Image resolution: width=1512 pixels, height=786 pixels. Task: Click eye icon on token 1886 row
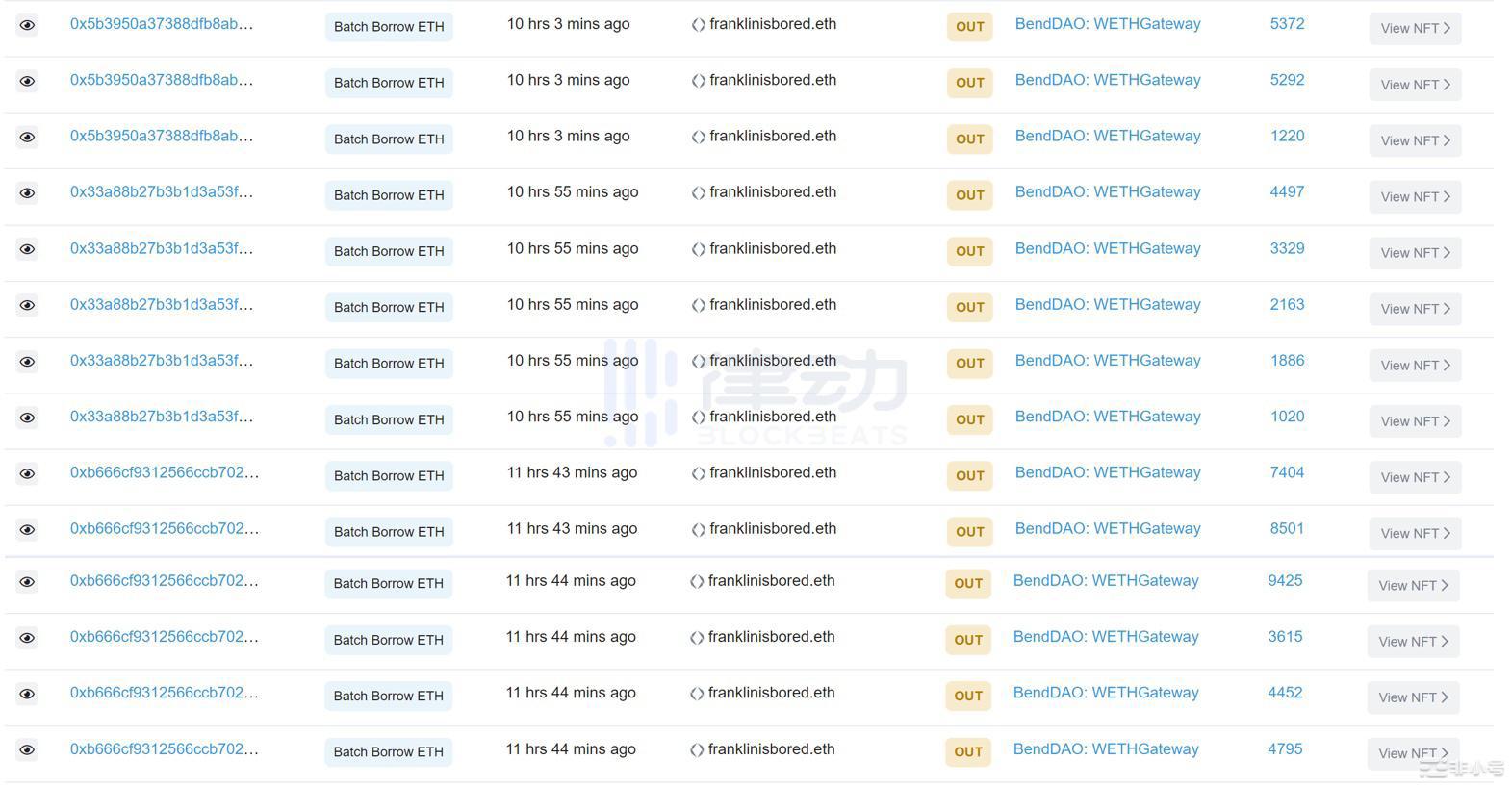coord(27,362)
